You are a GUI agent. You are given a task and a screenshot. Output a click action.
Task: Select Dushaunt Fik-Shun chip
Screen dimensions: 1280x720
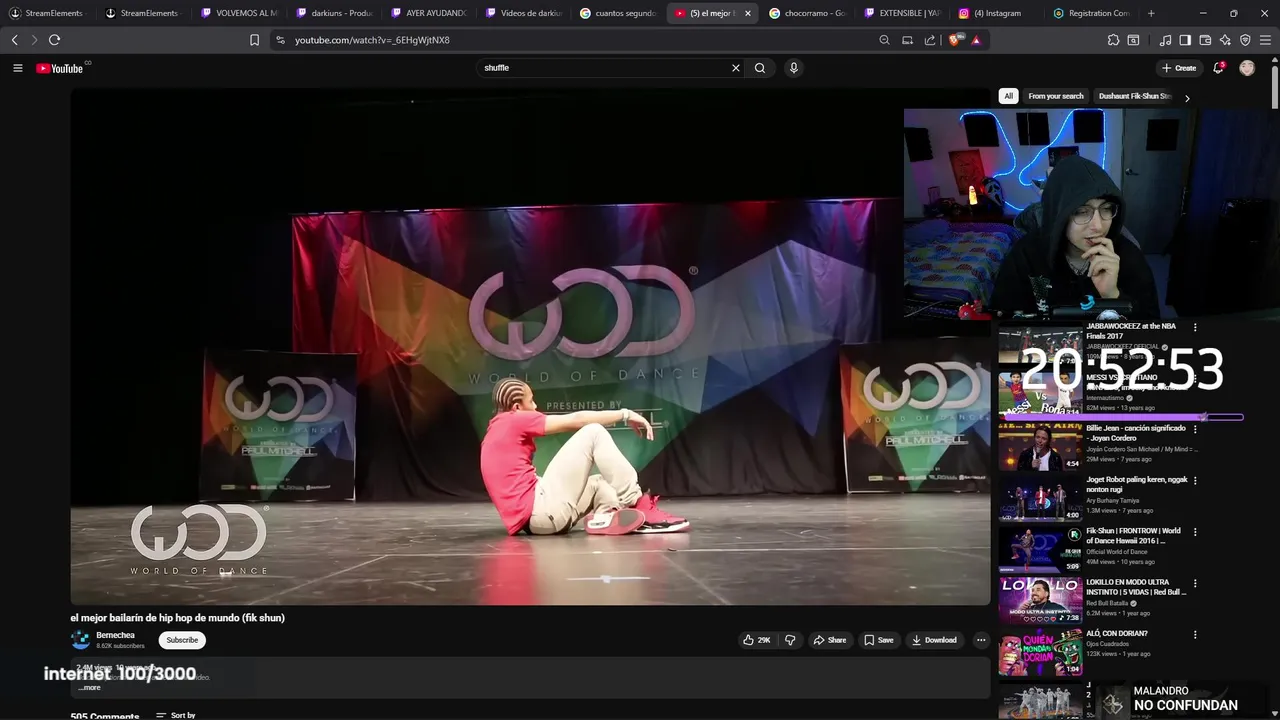[1135, 96]
